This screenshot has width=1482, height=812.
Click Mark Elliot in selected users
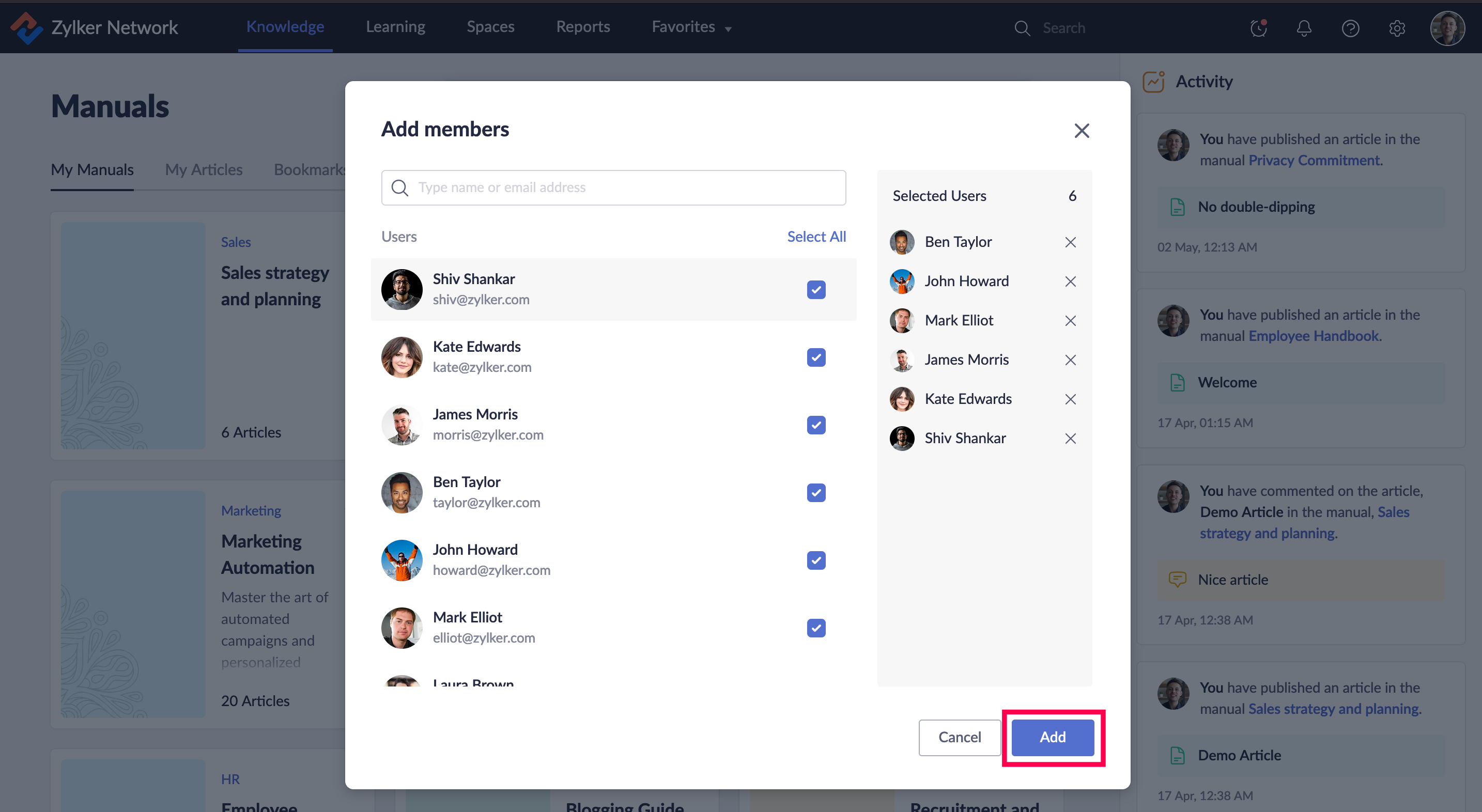959,320
